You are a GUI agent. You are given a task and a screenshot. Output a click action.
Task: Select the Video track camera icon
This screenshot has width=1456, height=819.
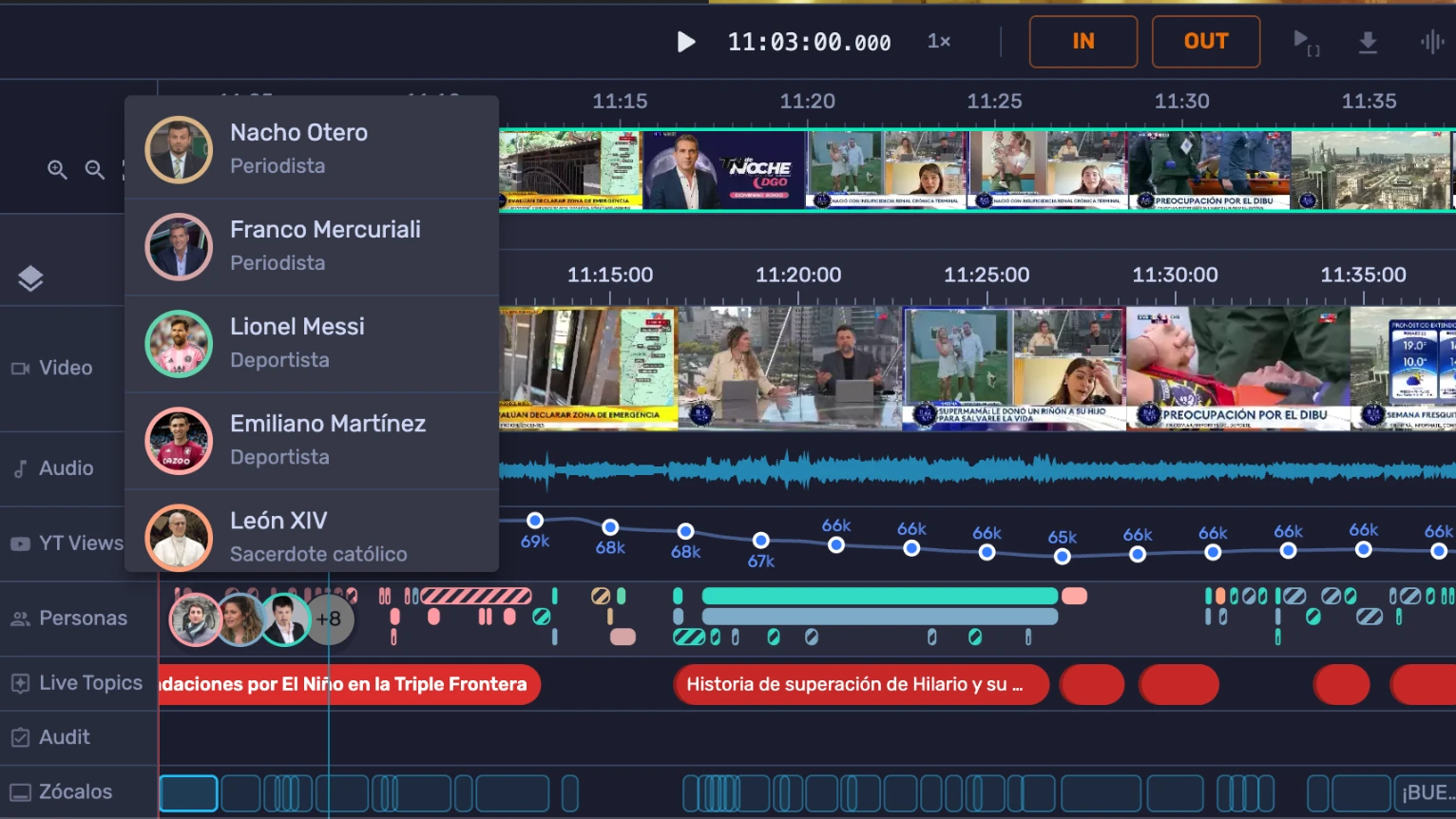click(20, 368)
